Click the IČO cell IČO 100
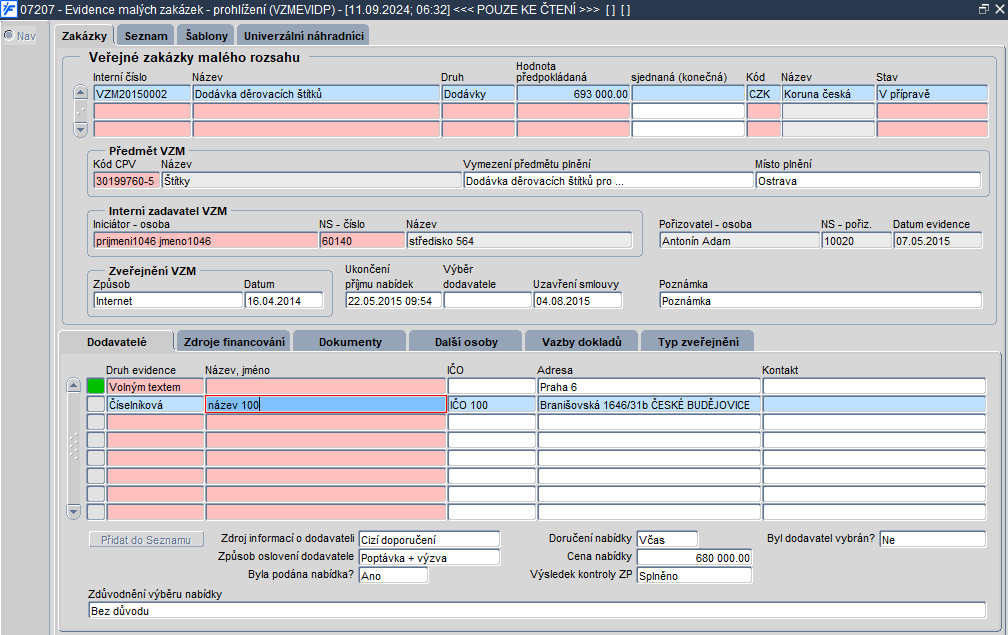The image size is (1008, 635). (x=492, y=404)
